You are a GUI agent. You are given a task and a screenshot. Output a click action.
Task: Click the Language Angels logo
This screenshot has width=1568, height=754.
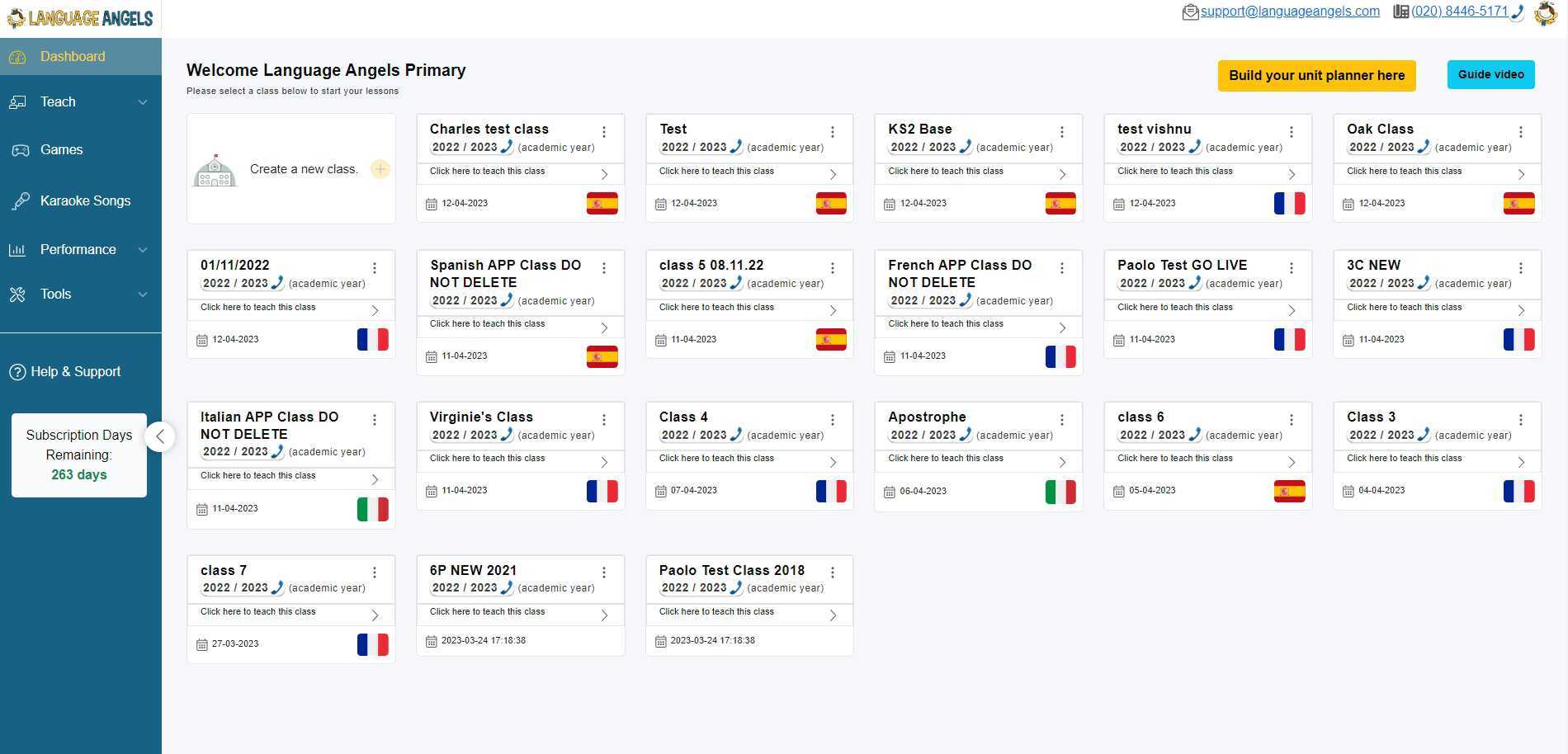[x=80, y=18]
